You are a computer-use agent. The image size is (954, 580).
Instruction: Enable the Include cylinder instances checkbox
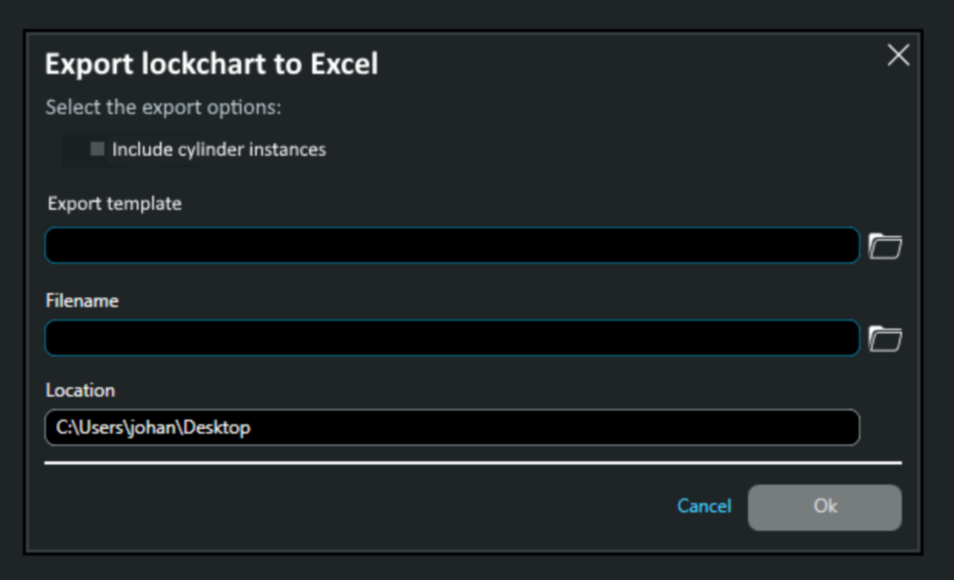click(97, 150)
